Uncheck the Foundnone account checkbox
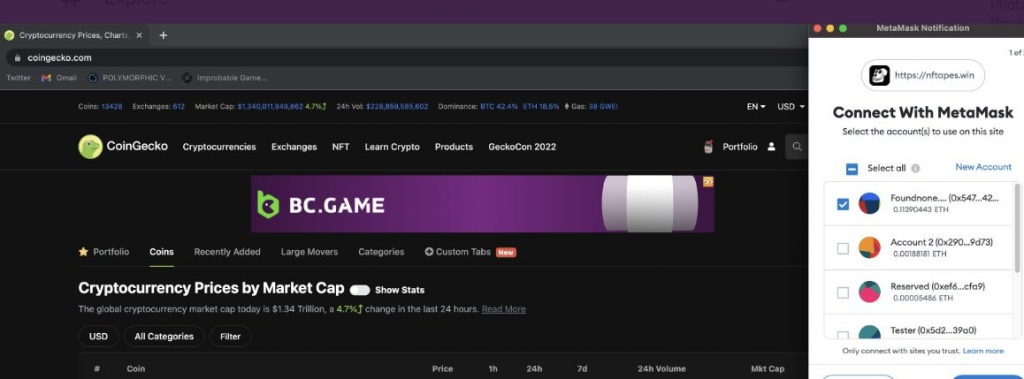The image size is (1024, 379). pyautogui.click(x=843, y=205)
